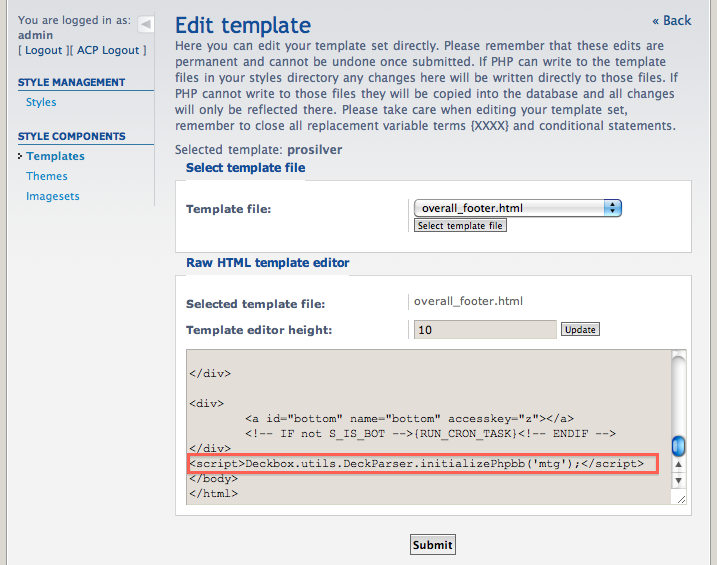Submit the template changes
Viewport: 717px width, 565px height.
(433, 545)
